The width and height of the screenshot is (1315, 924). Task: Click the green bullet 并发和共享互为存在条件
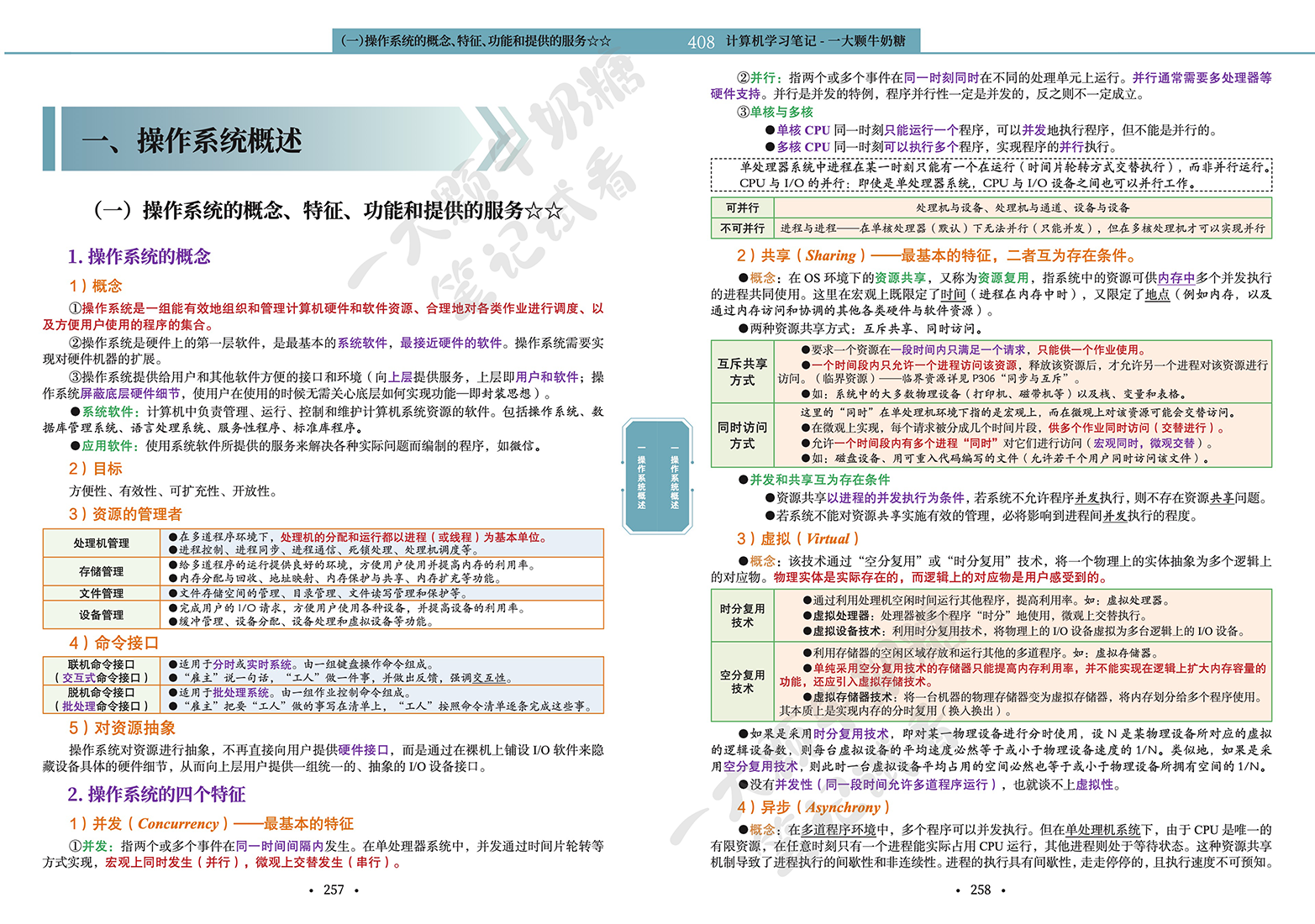point(819,480)
